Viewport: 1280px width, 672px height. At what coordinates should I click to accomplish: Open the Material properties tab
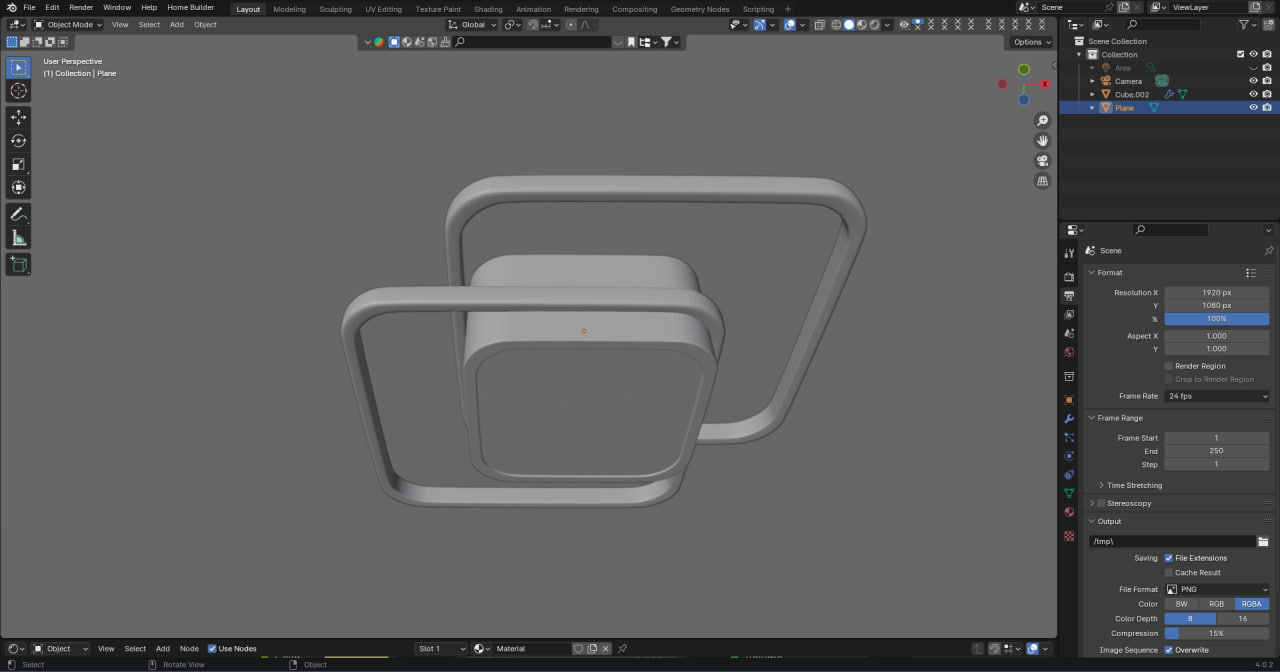point(1069,512)
